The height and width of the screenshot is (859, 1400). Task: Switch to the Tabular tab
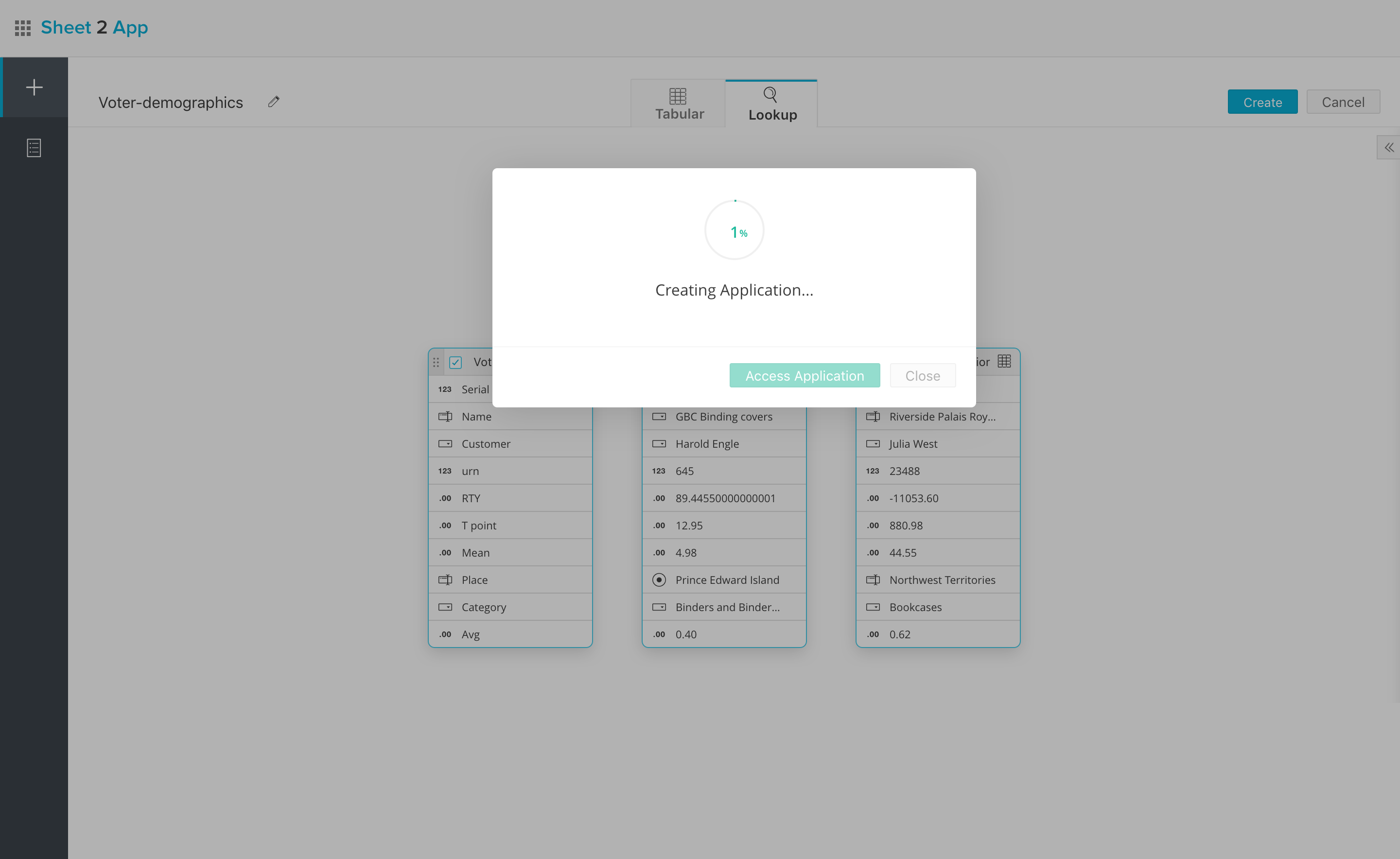[679, 104]
